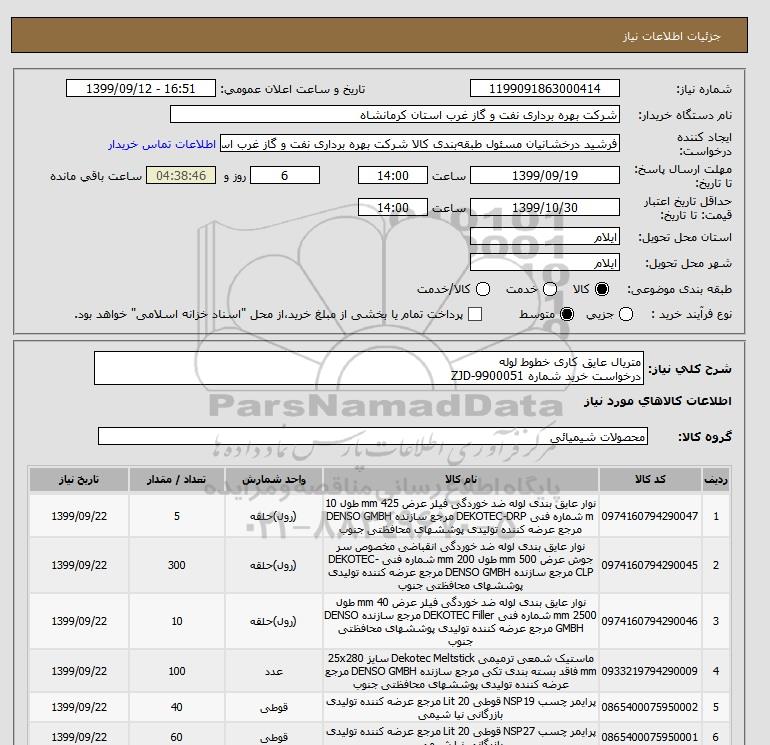
Task: Click the goods group field محصولات شیمیائی
Action: pyautogui.click(x=373, y=436)
